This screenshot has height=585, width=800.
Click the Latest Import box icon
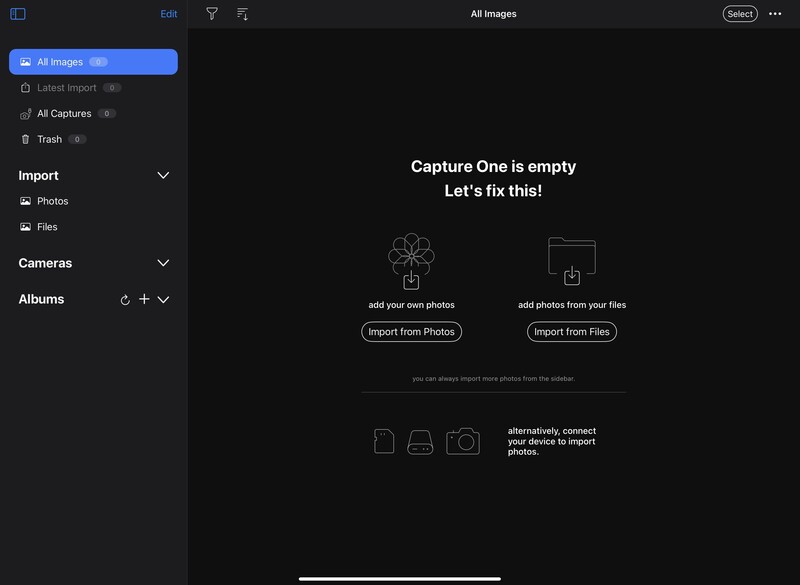[x=25, y=88]
